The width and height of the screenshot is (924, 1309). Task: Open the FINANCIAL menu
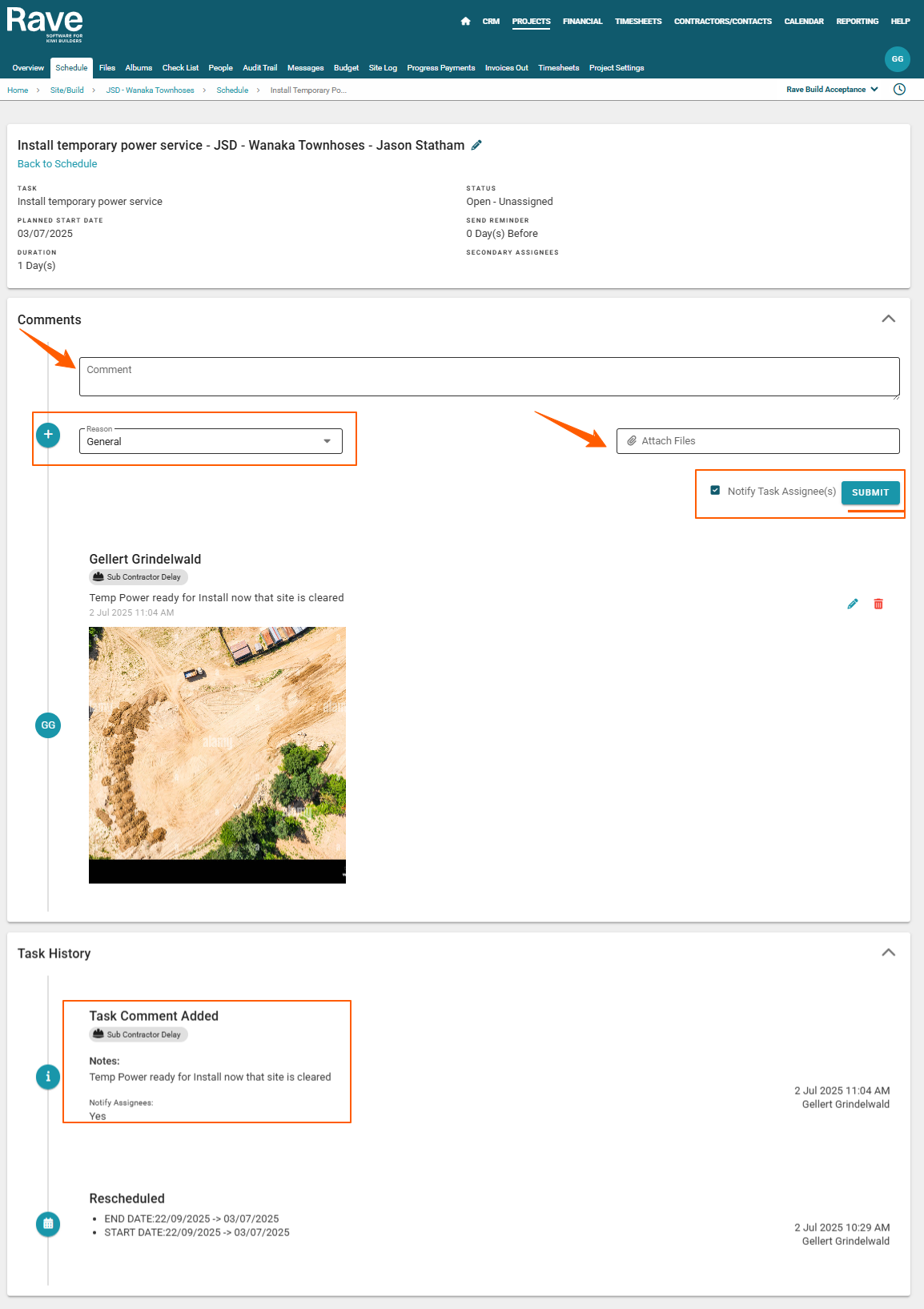click(x=582, y=22)
